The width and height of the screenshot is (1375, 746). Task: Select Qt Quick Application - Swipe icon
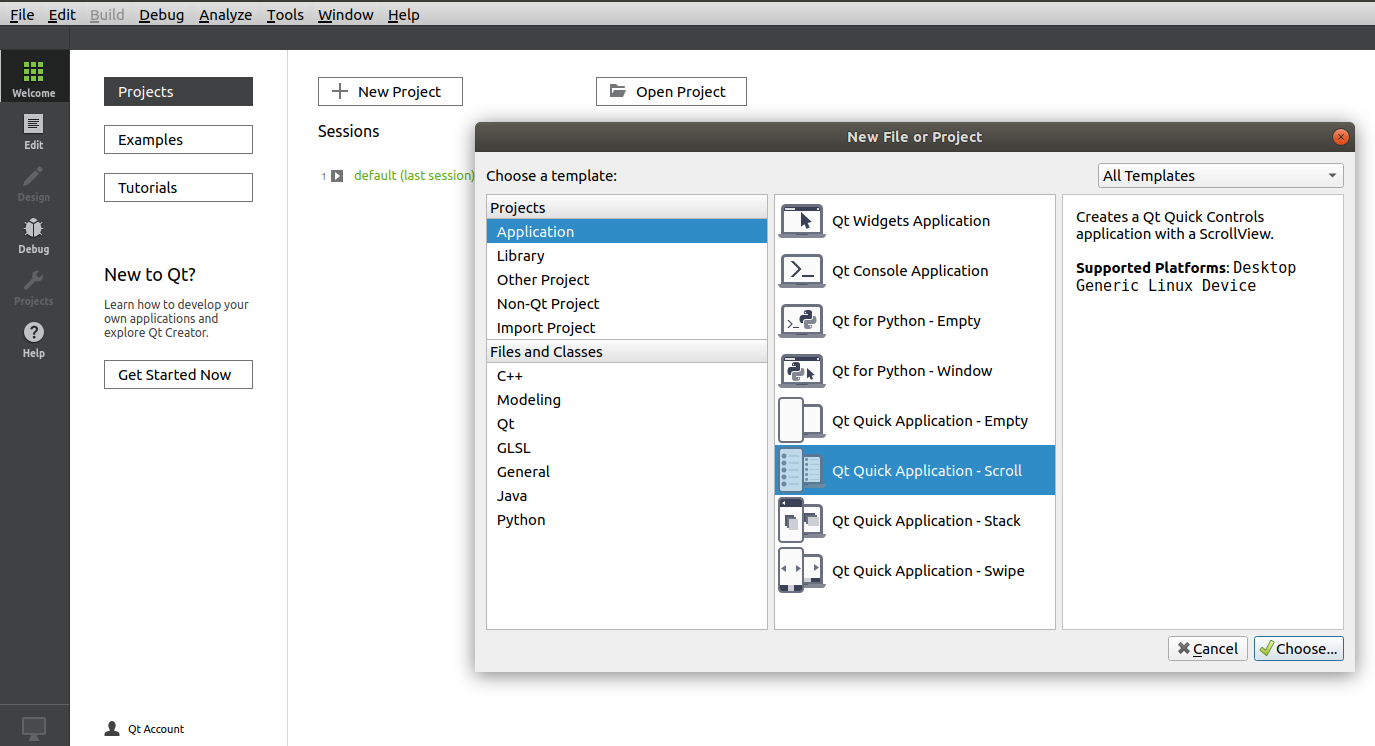pos(801,571)
